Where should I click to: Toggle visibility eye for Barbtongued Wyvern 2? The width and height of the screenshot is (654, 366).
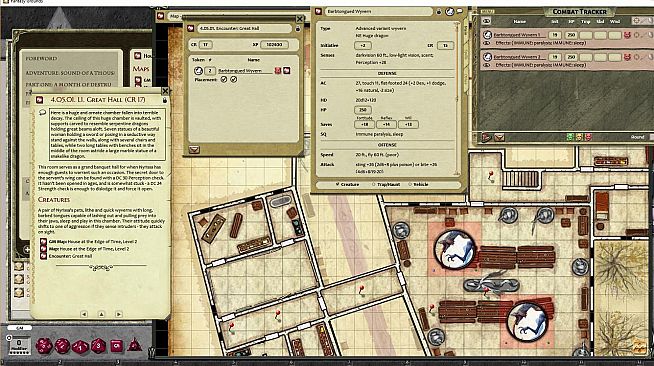pos(487,65)
